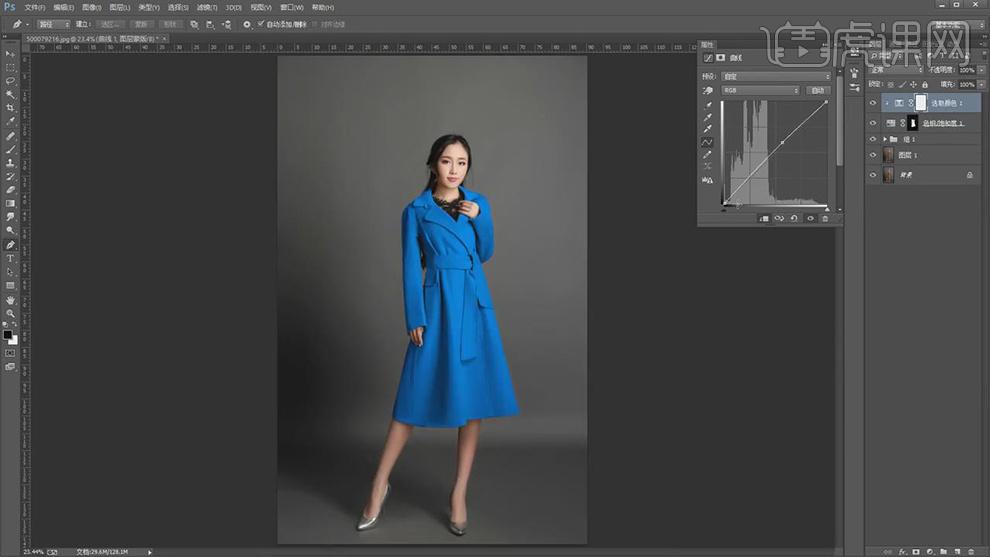Image resolution: width=990 pixels, height=557 pixels.
Task: Open the Filter menu
Action: (x=206, y=8)
